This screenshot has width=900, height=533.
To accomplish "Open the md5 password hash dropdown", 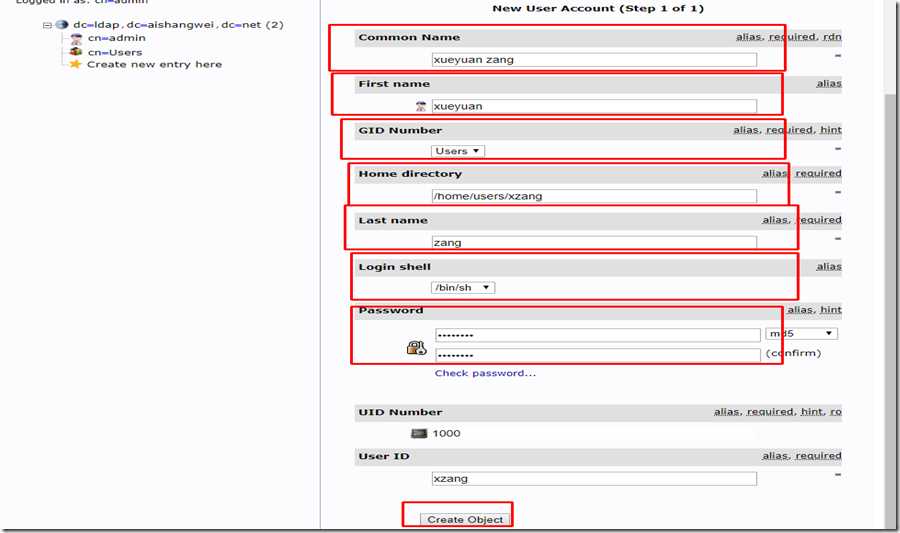I will [801, 333].
